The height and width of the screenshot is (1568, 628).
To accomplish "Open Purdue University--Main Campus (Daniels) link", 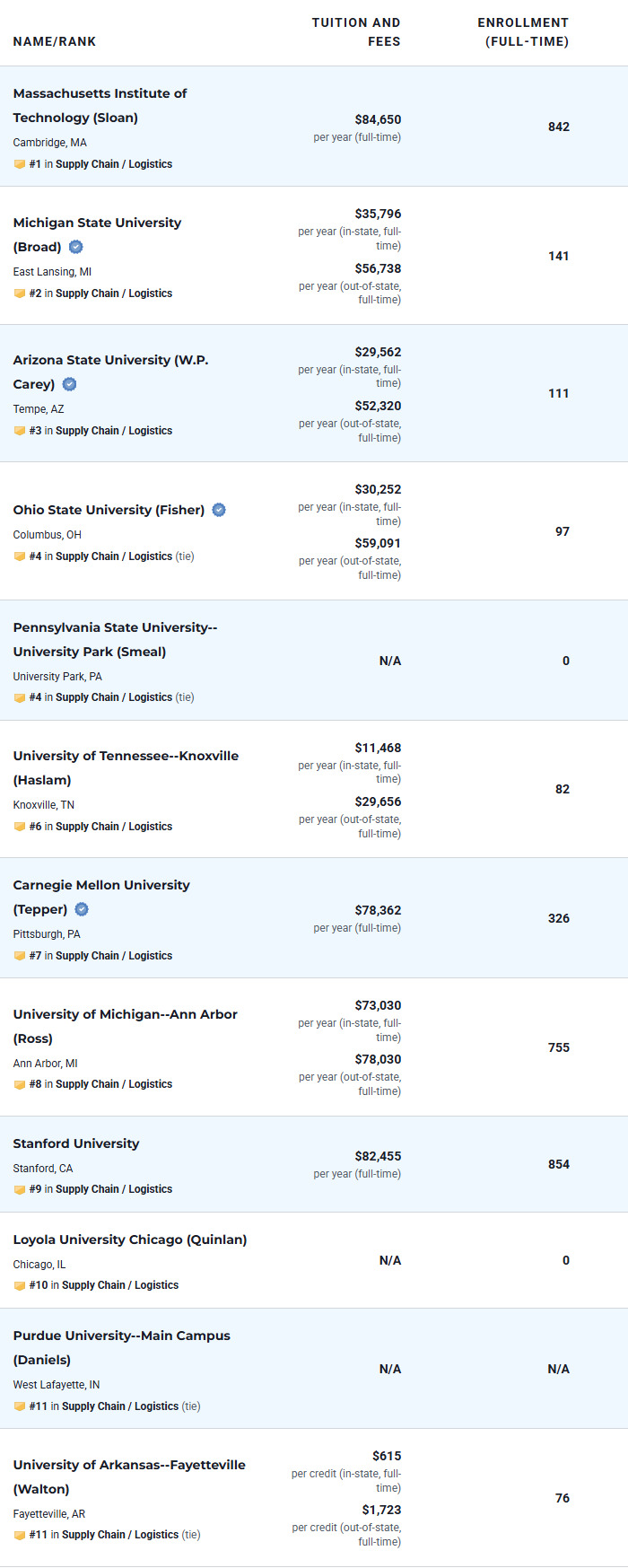I will click(121, 1347).
